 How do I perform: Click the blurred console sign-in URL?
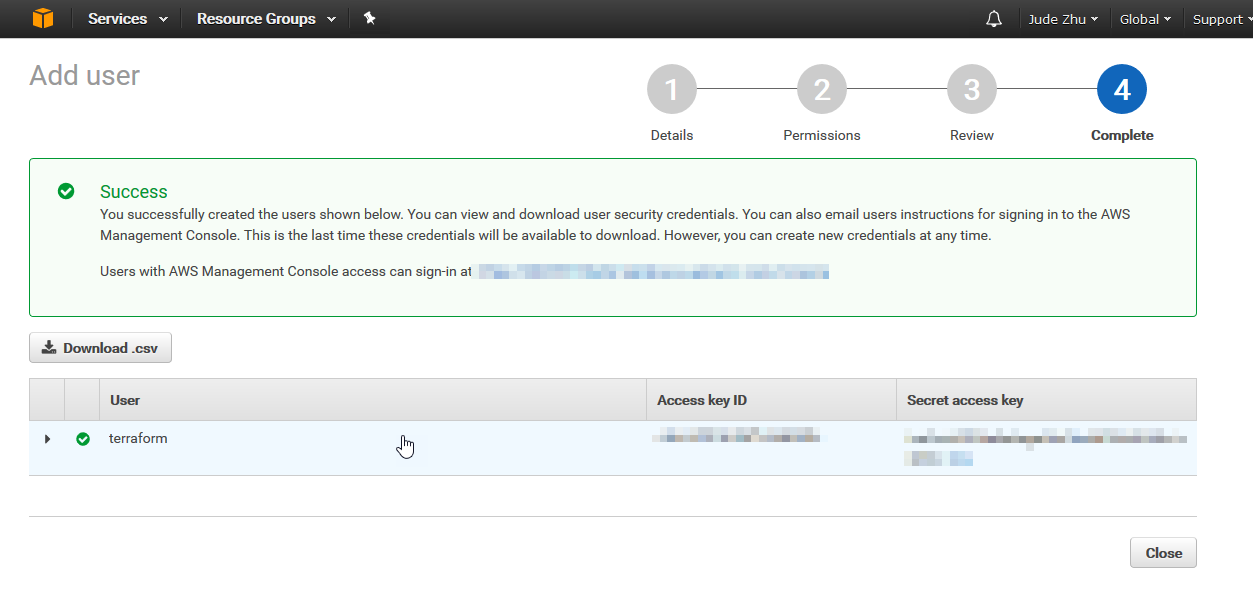coord(652,271)
